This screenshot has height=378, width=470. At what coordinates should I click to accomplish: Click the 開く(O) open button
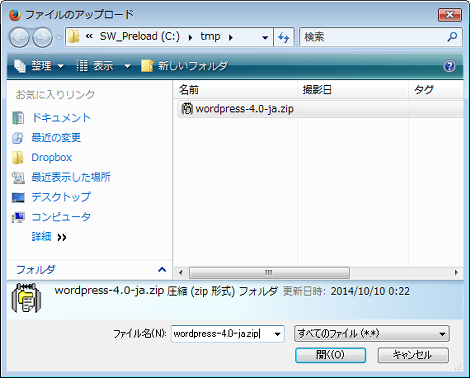(x=330, y=355)
